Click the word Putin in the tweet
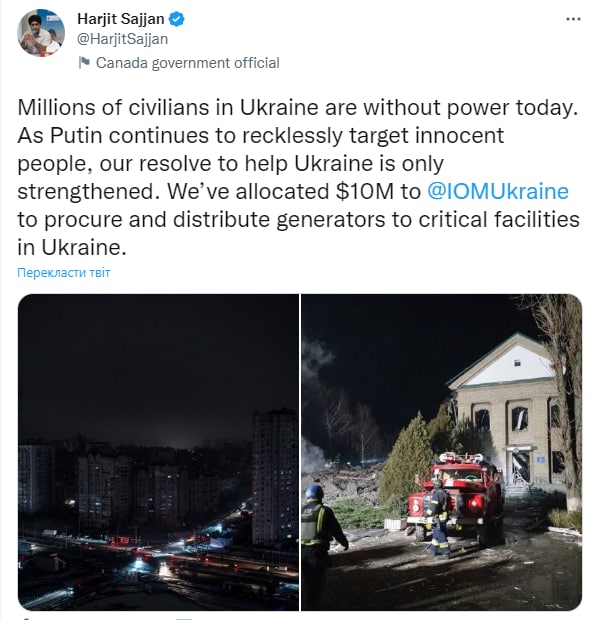Screen dimensions: 599x620 (76, 136)
